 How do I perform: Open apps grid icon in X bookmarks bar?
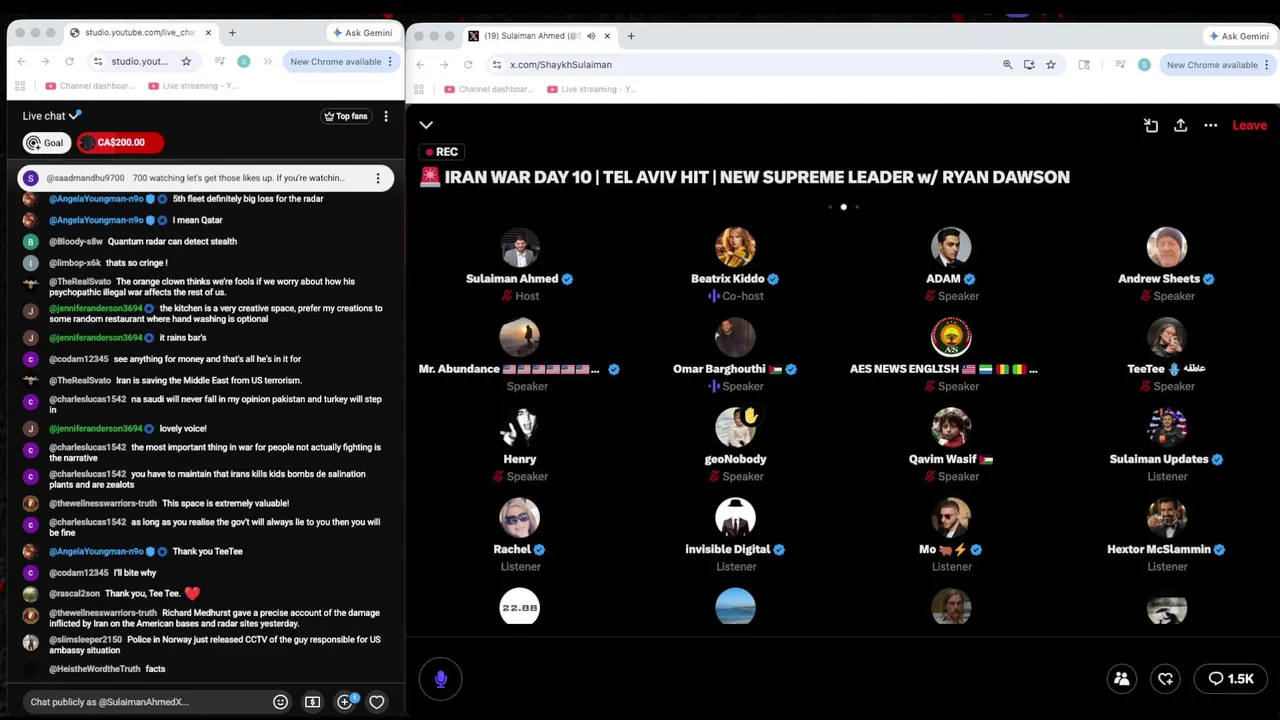[x=420, y=89]
